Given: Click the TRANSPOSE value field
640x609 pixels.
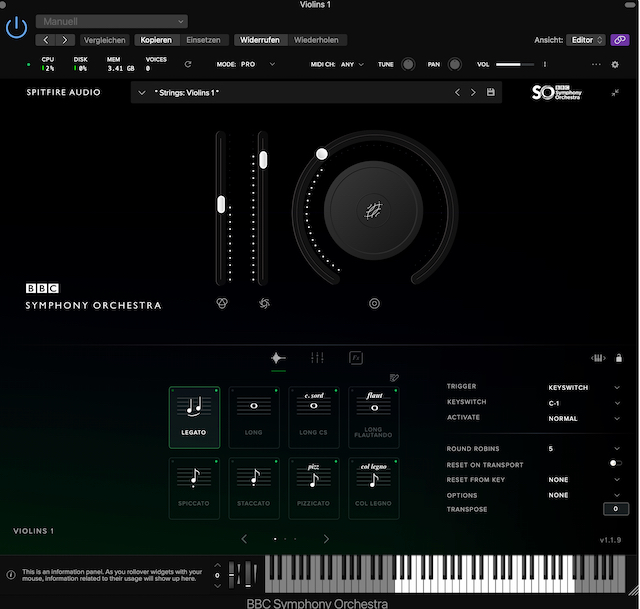Looking at the screenshot, I should [616, 509].
